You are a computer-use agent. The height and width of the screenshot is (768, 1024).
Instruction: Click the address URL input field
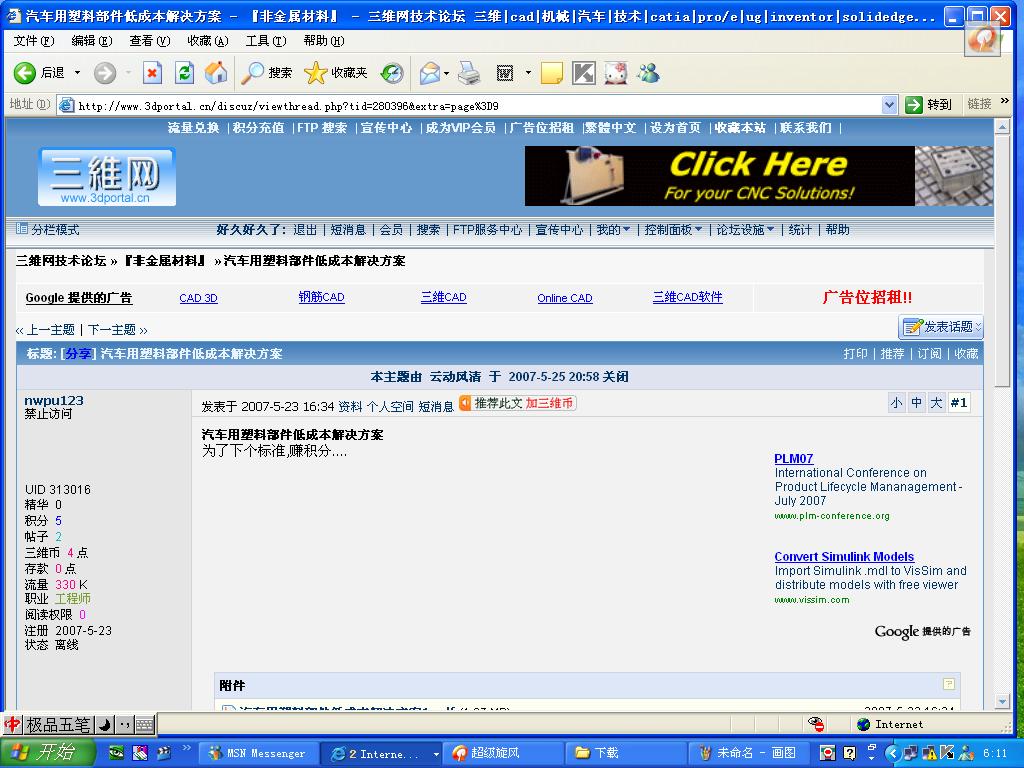[x=478, y=105]
